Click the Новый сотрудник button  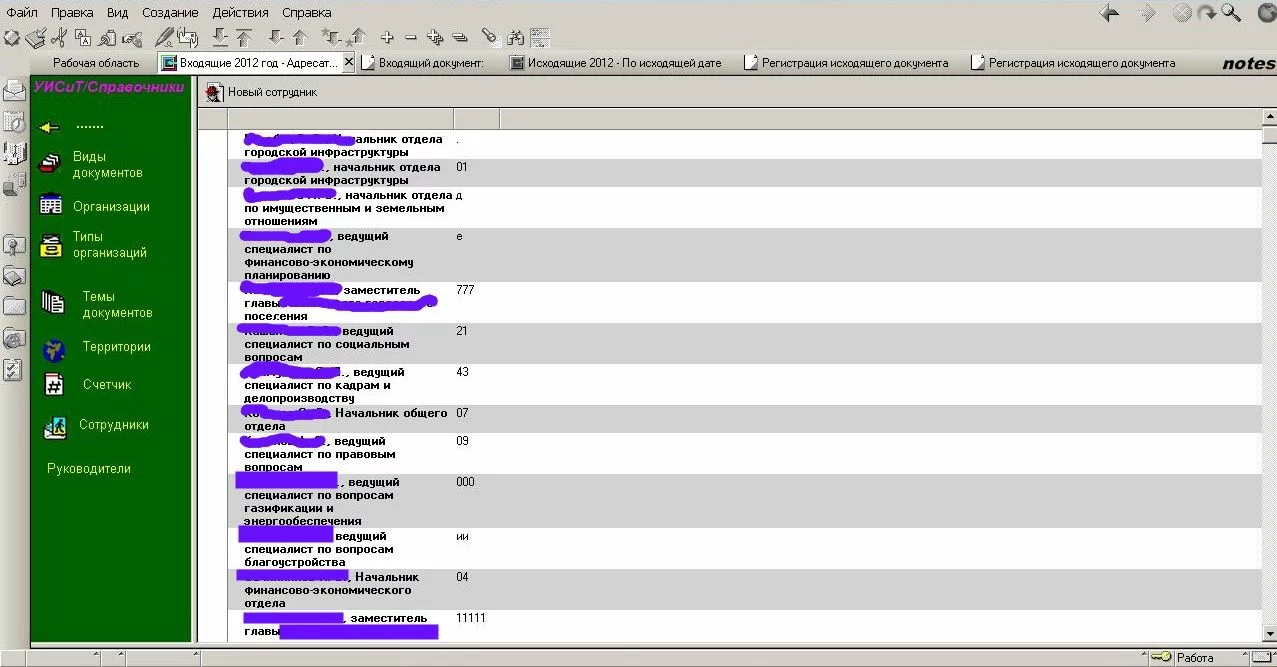click(x=261, y=92)
